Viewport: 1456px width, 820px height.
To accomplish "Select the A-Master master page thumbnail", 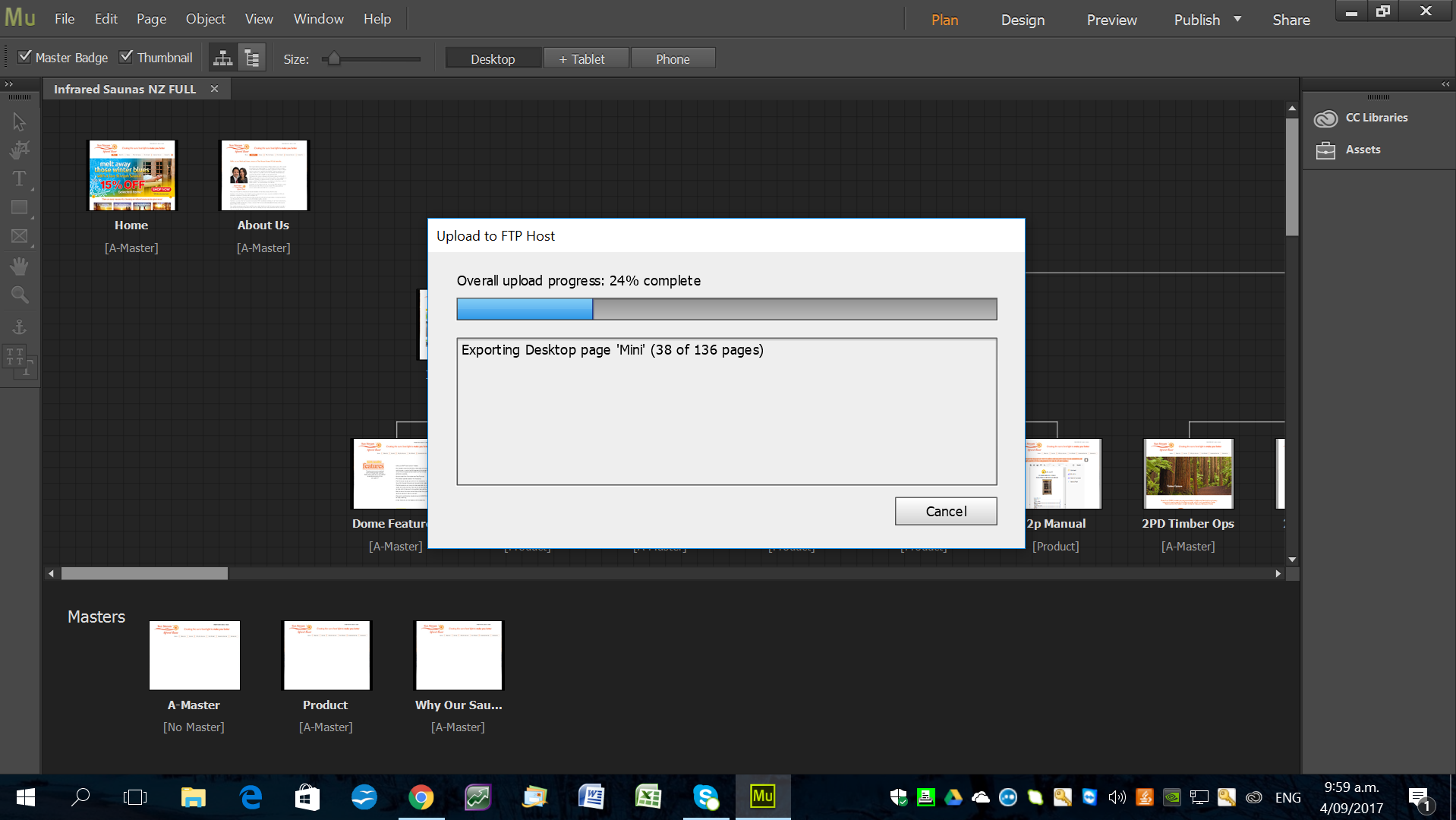I will tap(194, 655).
